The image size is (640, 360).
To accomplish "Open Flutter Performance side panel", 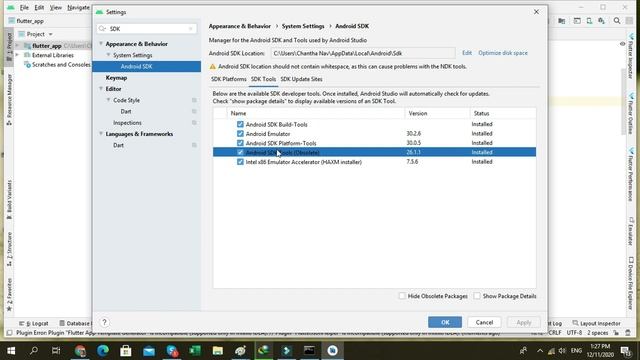I will (631, 174).
